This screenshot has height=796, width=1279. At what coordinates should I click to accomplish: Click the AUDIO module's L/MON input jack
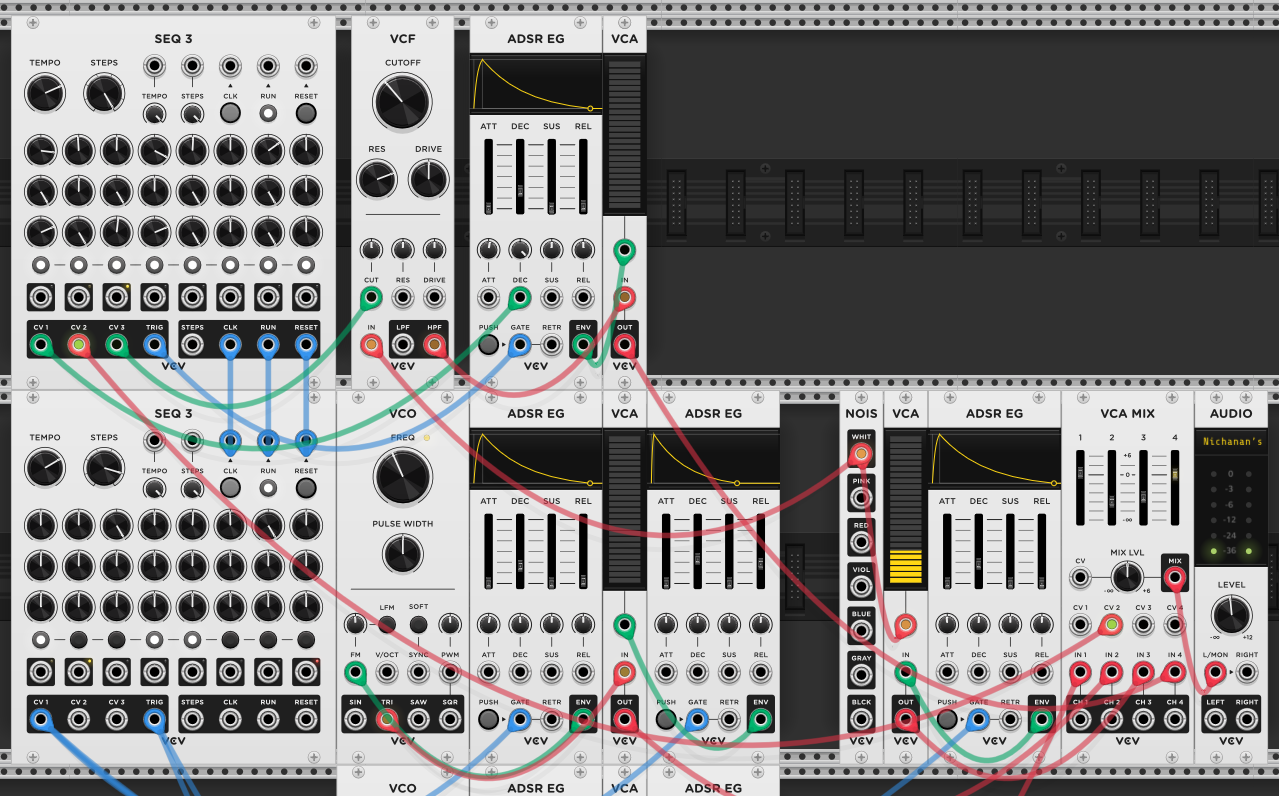click(1215, 672)
